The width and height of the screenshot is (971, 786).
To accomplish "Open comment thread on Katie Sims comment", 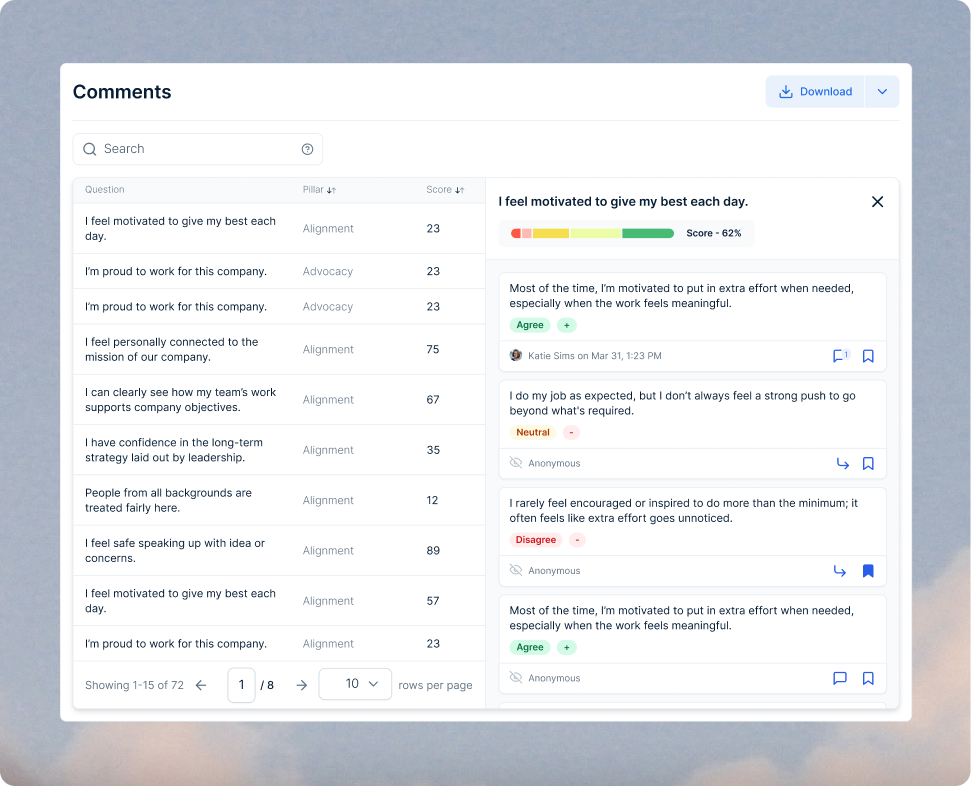I will point(841,356).
